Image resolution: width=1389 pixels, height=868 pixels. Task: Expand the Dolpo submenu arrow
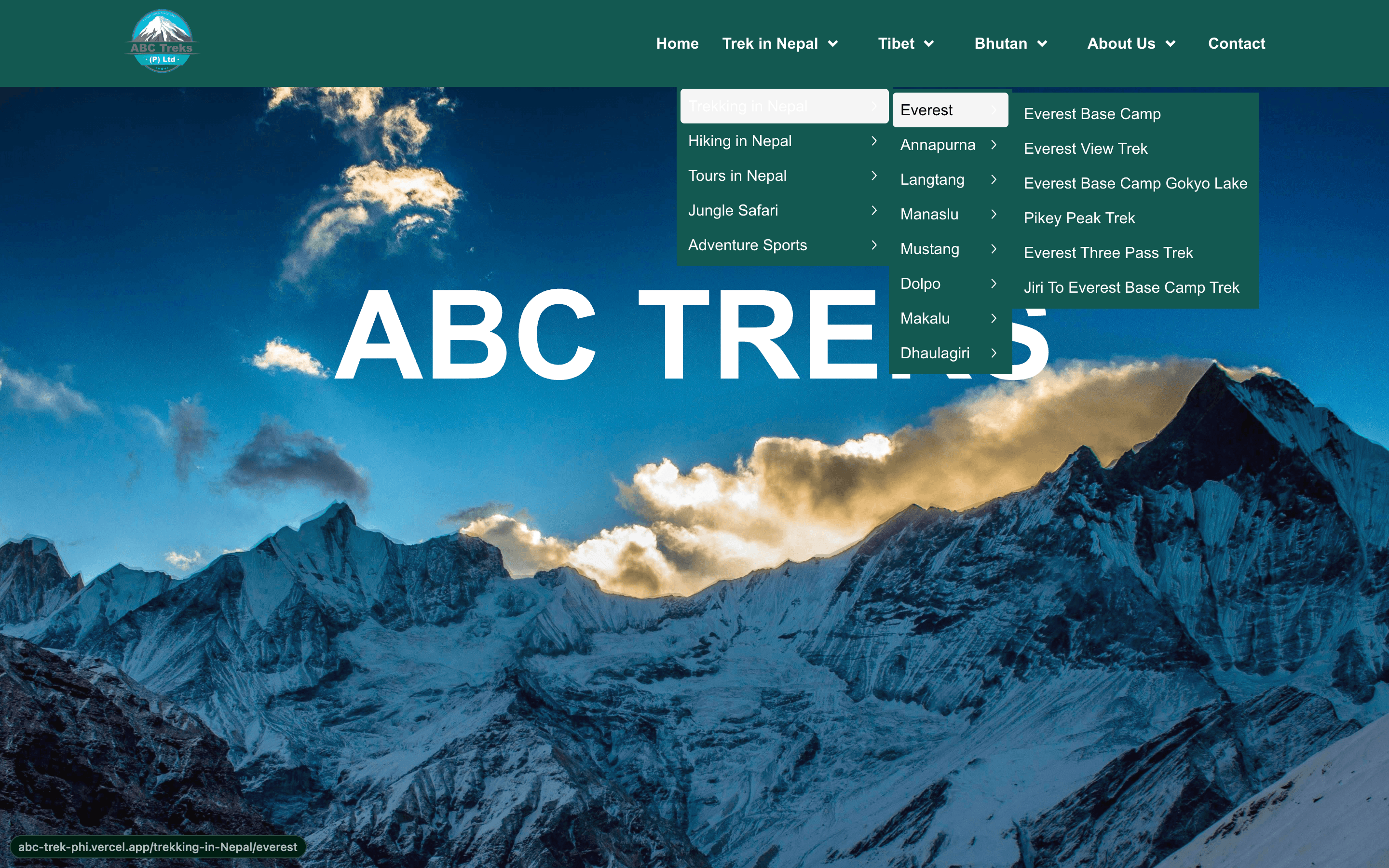click(x=994, y=284)
